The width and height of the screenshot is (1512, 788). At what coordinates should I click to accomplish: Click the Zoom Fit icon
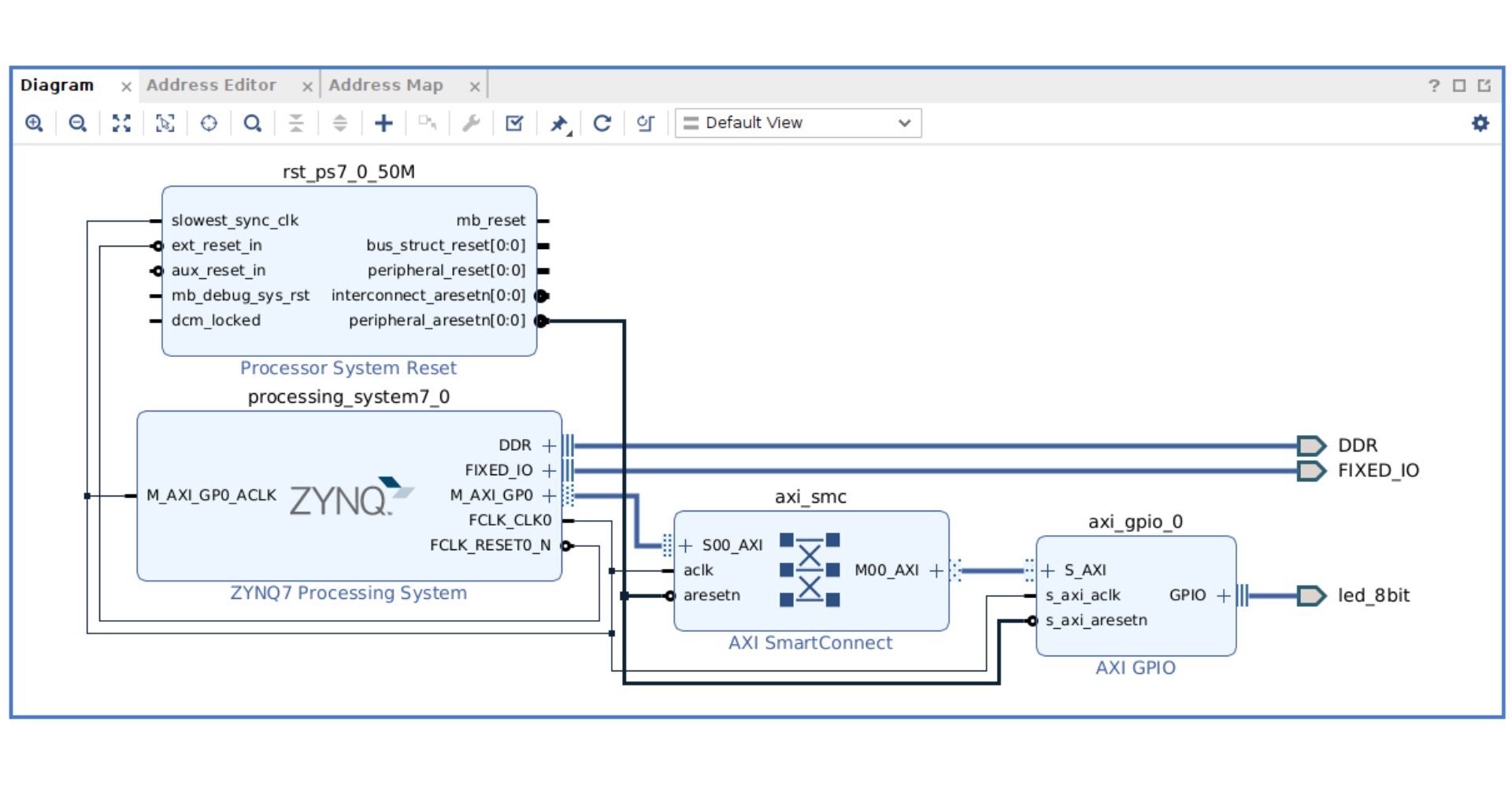coord(121,123)
